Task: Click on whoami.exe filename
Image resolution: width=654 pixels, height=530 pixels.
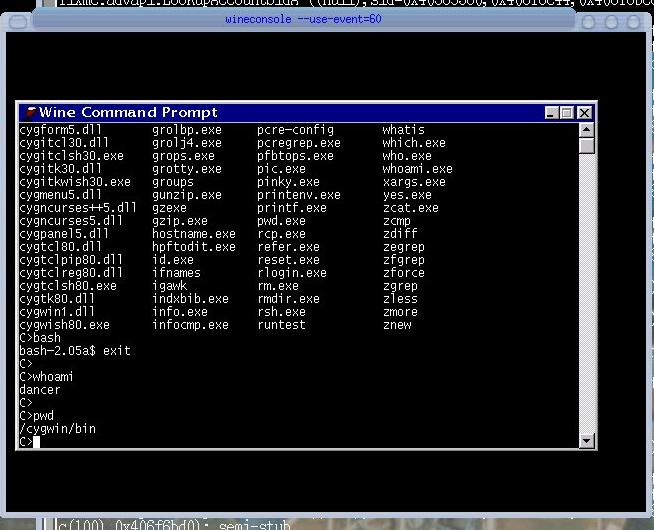Action: (418, 169)
